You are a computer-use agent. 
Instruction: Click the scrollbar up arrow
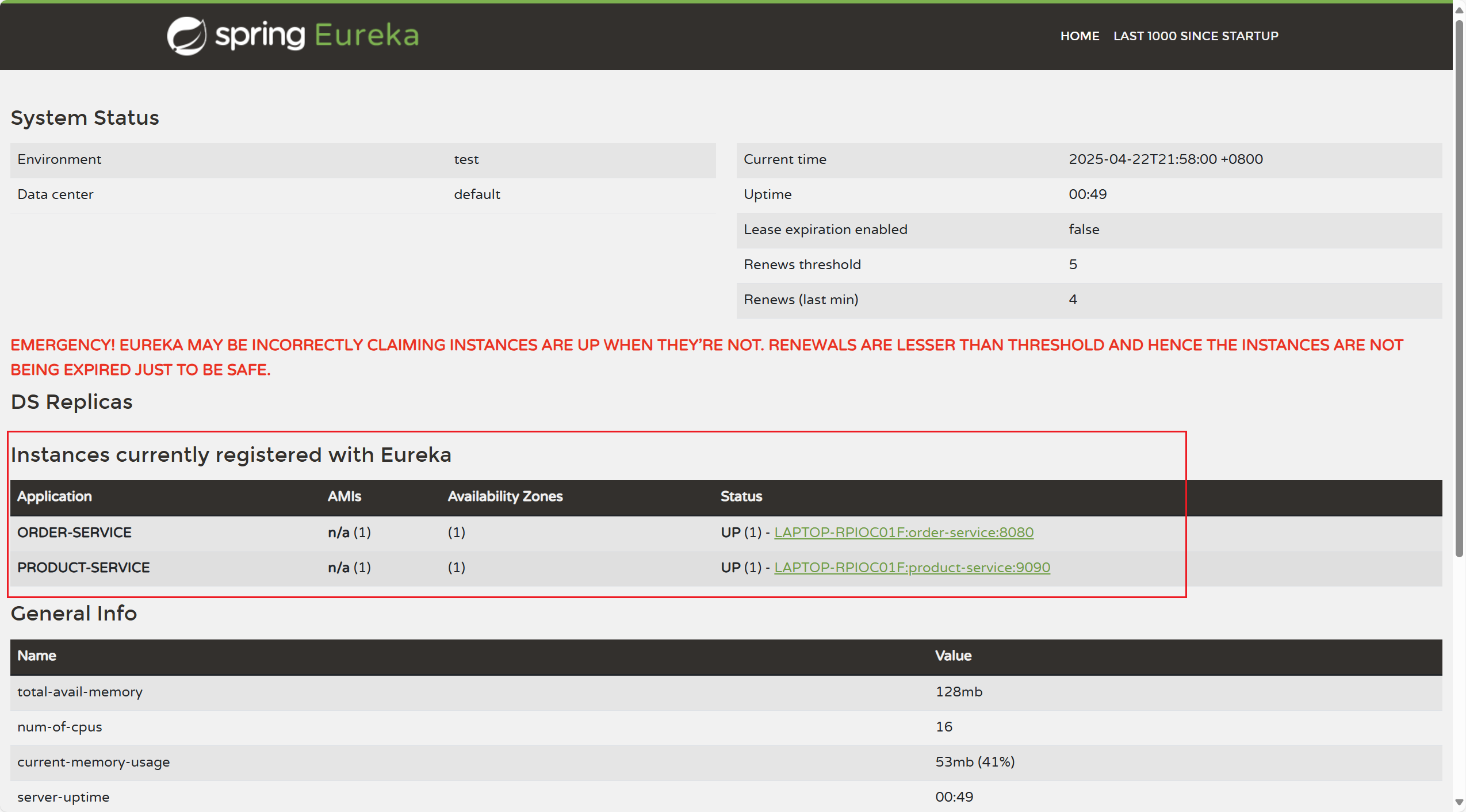click(1459, 10)
